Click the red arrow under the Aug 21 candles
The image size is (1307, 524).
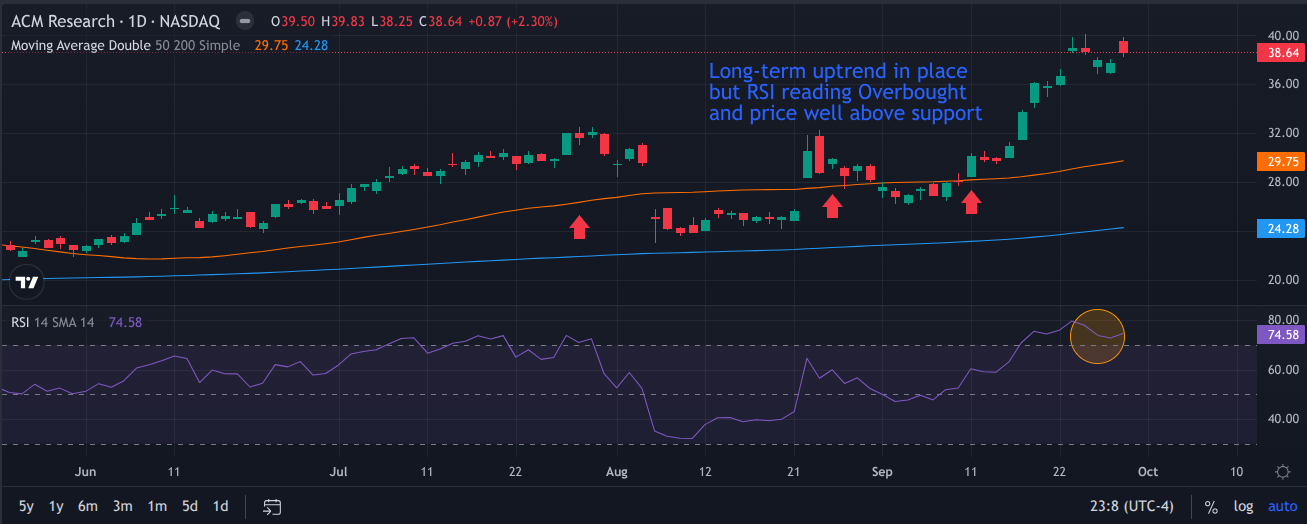click(832, 206)
